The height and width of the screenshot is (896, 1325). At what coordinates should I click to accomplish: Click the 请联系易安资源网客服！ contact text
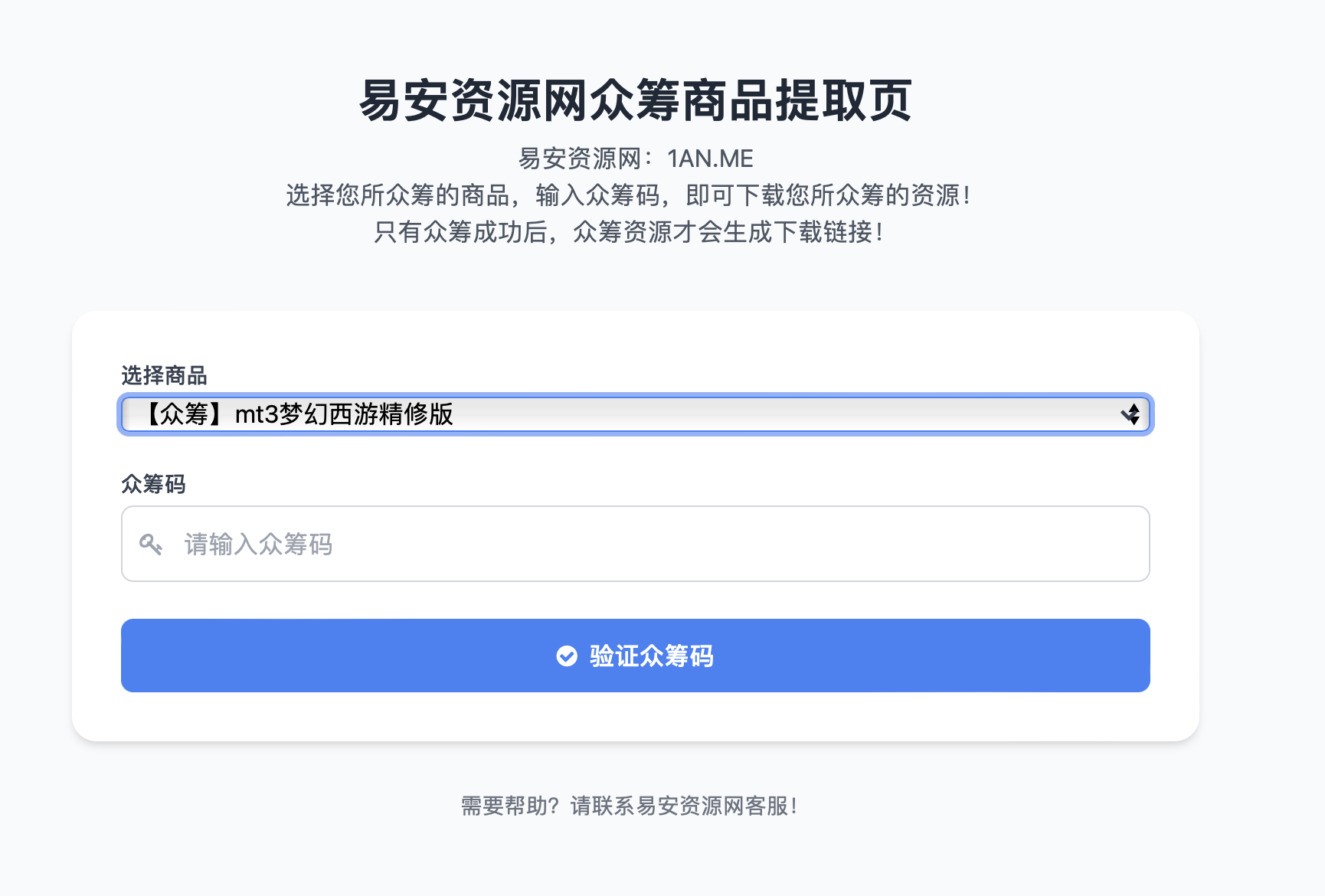coord(684,806)
